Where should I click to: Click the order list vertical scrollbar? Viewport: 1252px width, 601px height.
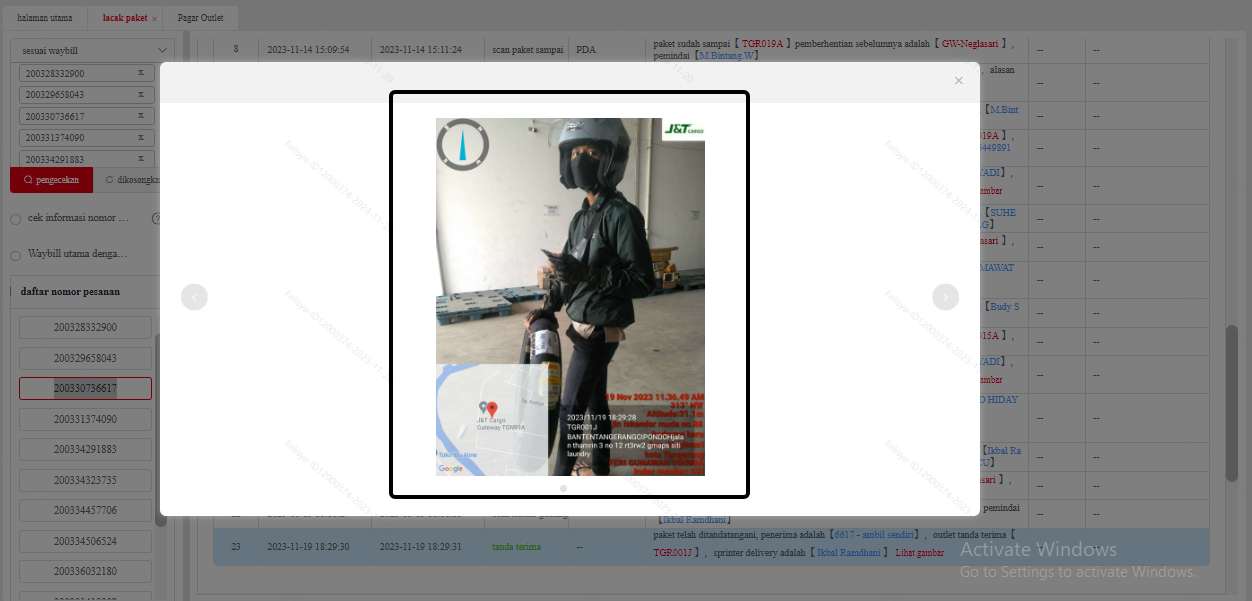(161, 430)
